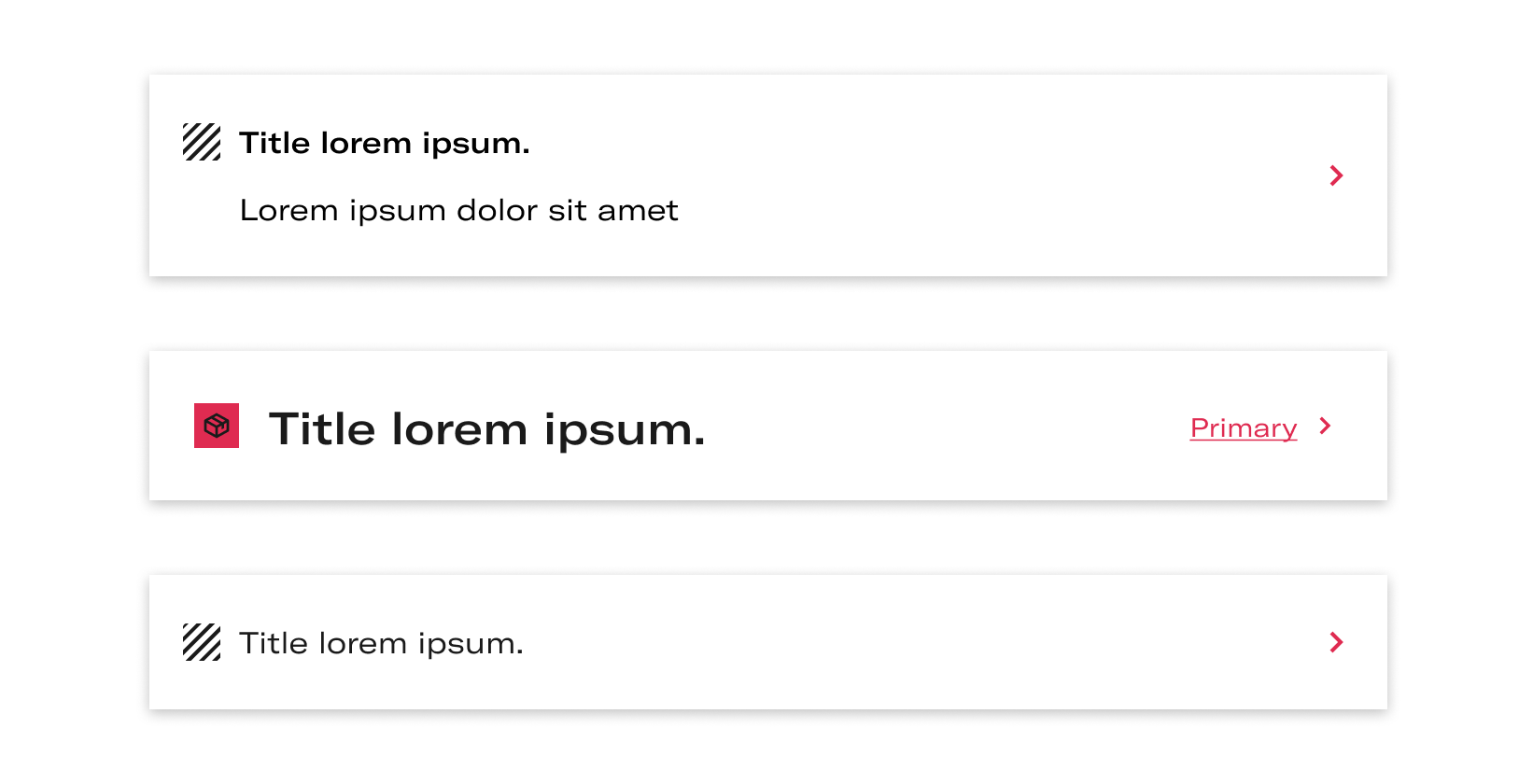Select the thin 'Title lorem ipsum.' text in the bottom card
The image size is (1533, 784).
(x=381, y=643)
